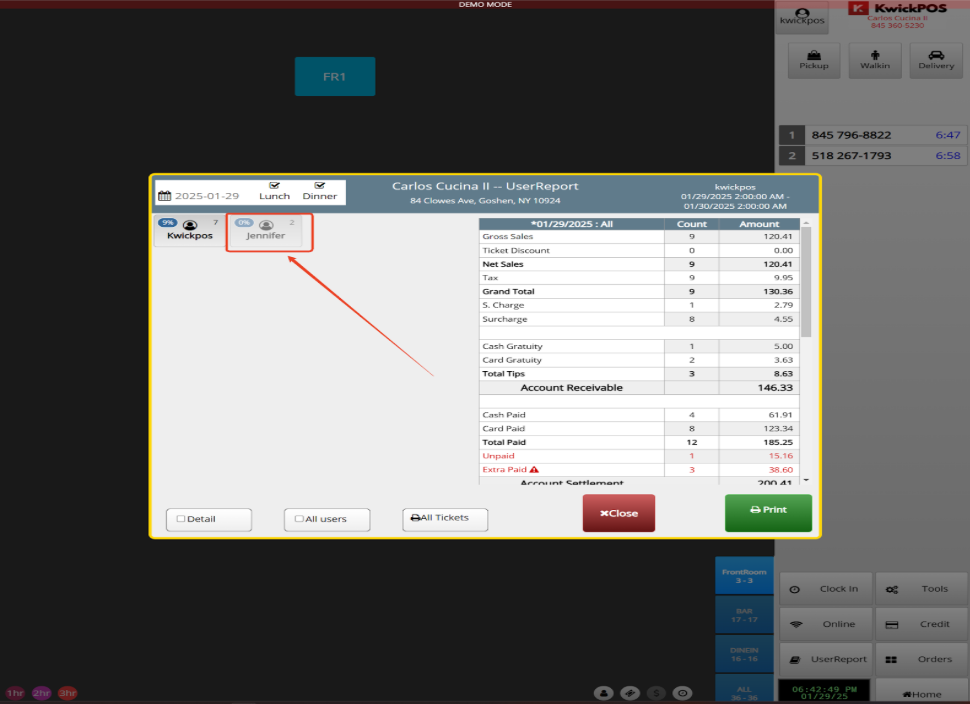This screenshot has height=704, width=970.
Task: Switch to the BAR 17-17 tab
Action: point(744,615)
